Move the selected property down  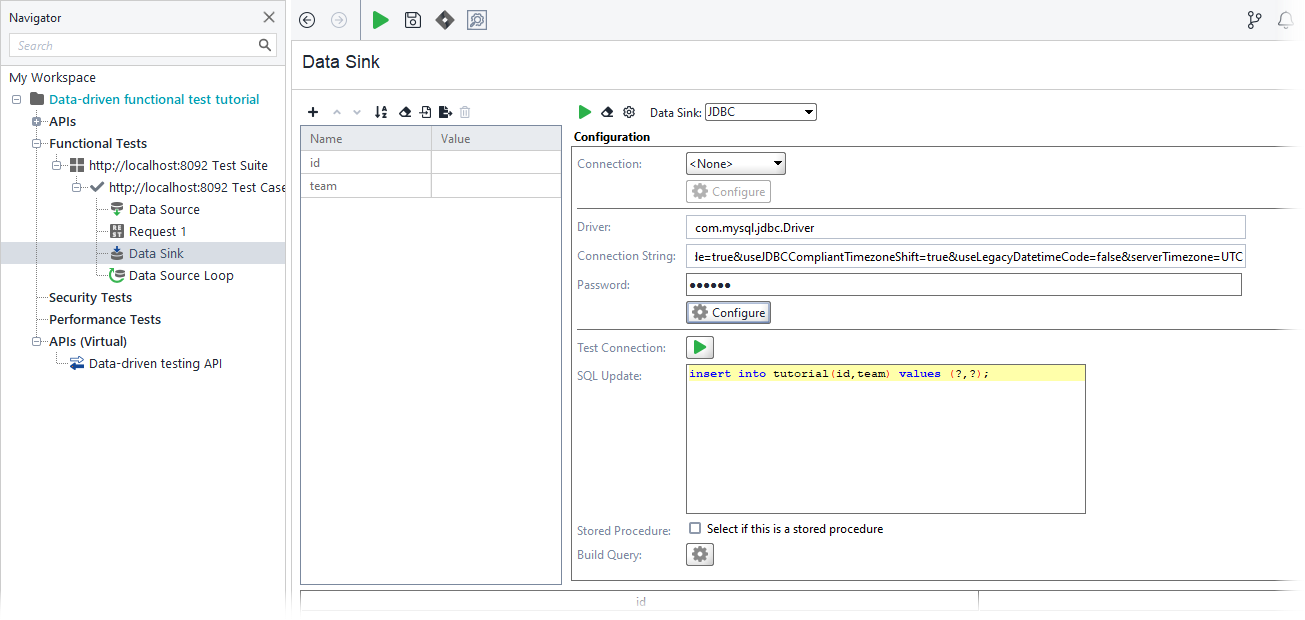coord(356,112)
